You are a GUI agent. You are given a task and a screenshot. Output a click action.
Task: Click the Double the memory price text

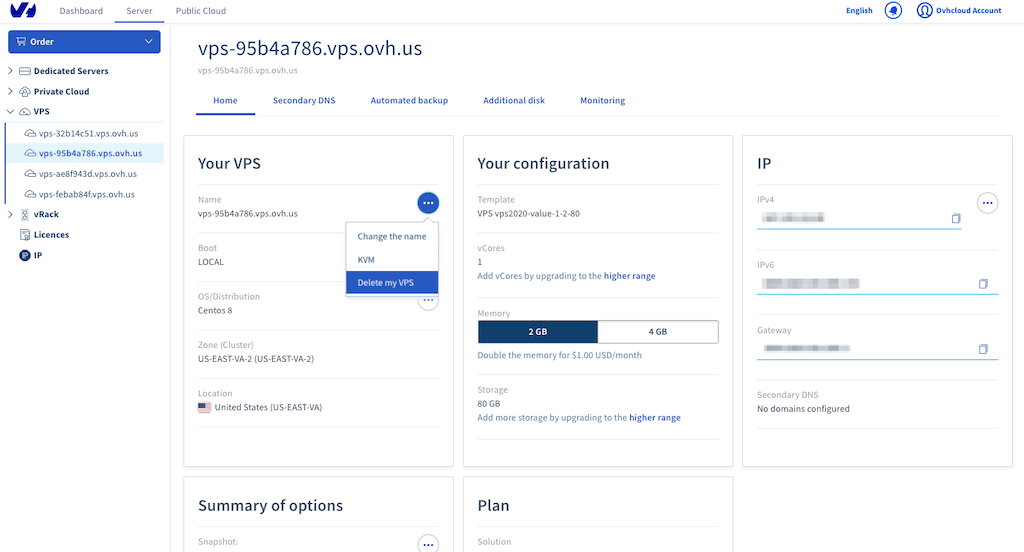pyautogui.click(x=560, y=355)
